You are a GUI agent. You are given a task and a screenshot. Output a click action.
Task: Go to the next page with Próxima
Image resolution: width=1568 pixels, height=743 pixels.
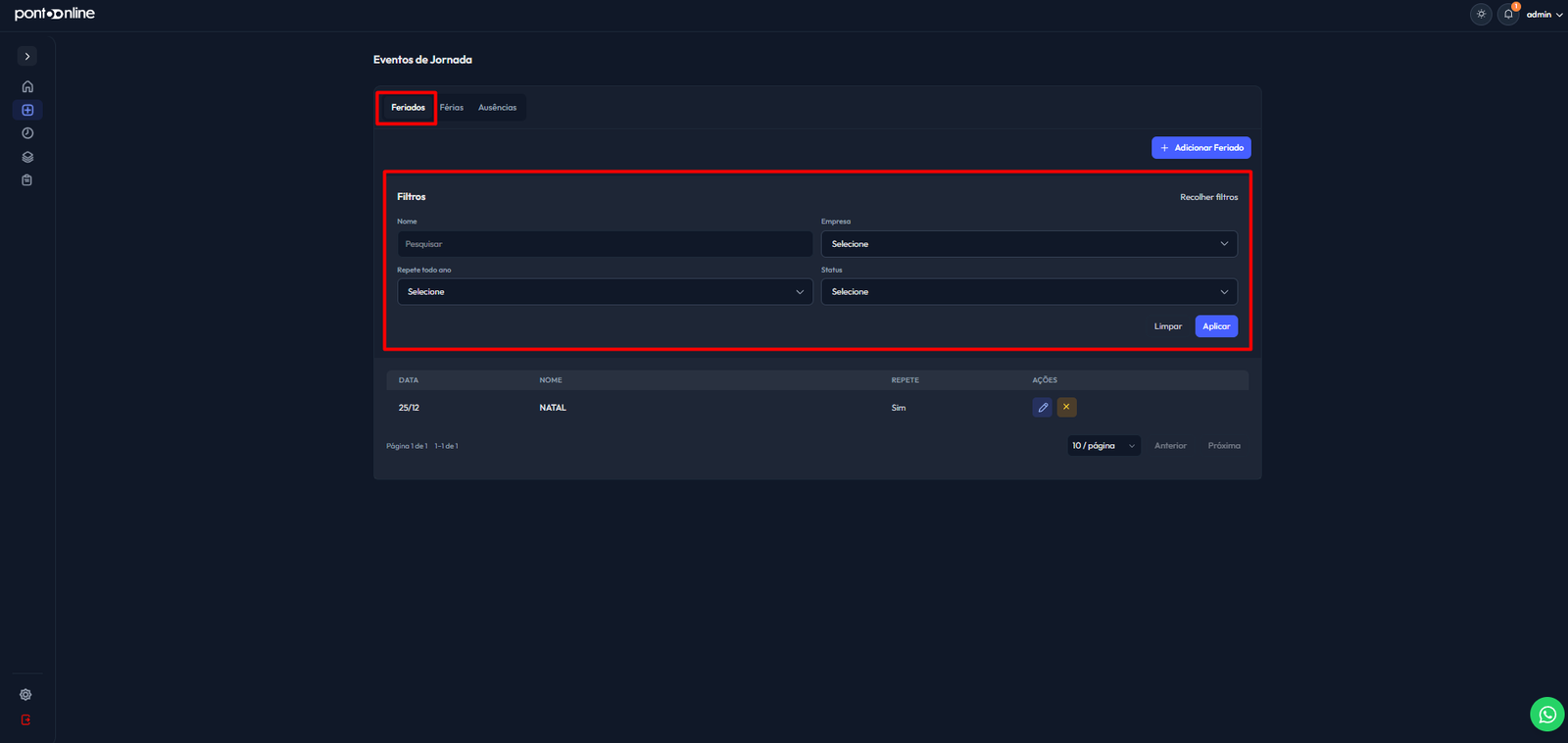point(1224,446)
